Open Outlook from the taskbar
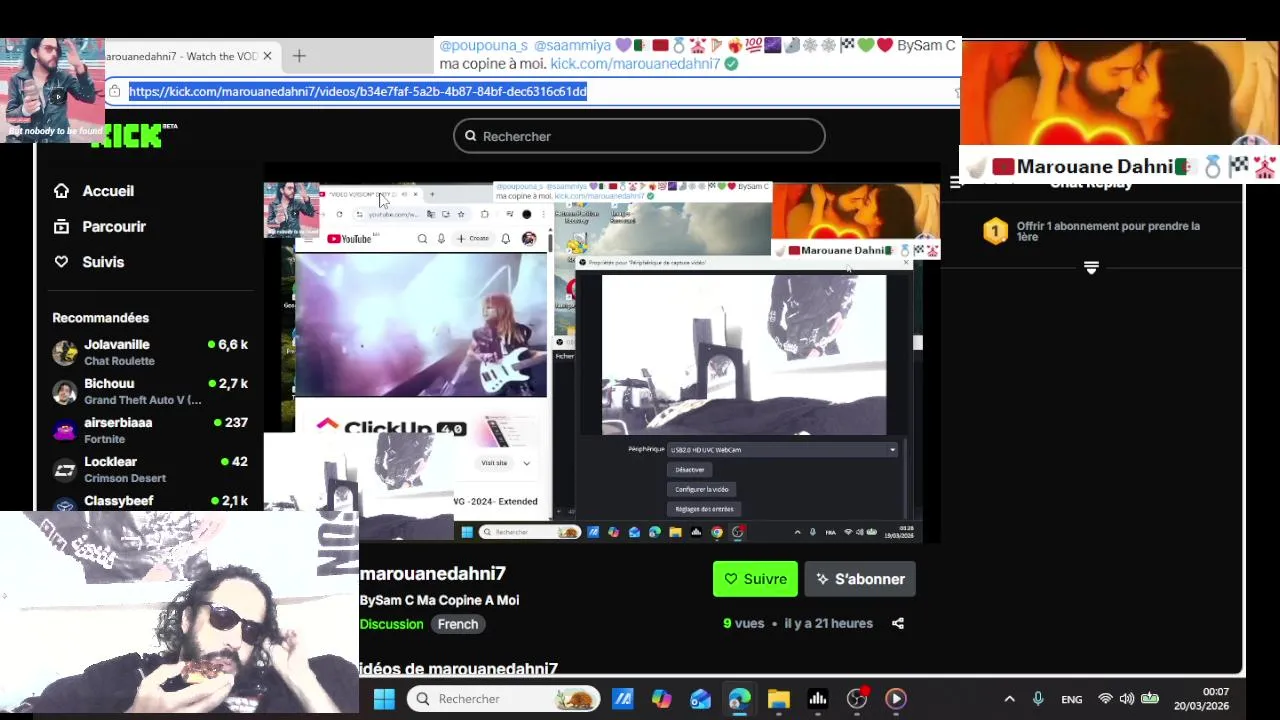Screen dimensions: 1280x720 tap(700, 699)
